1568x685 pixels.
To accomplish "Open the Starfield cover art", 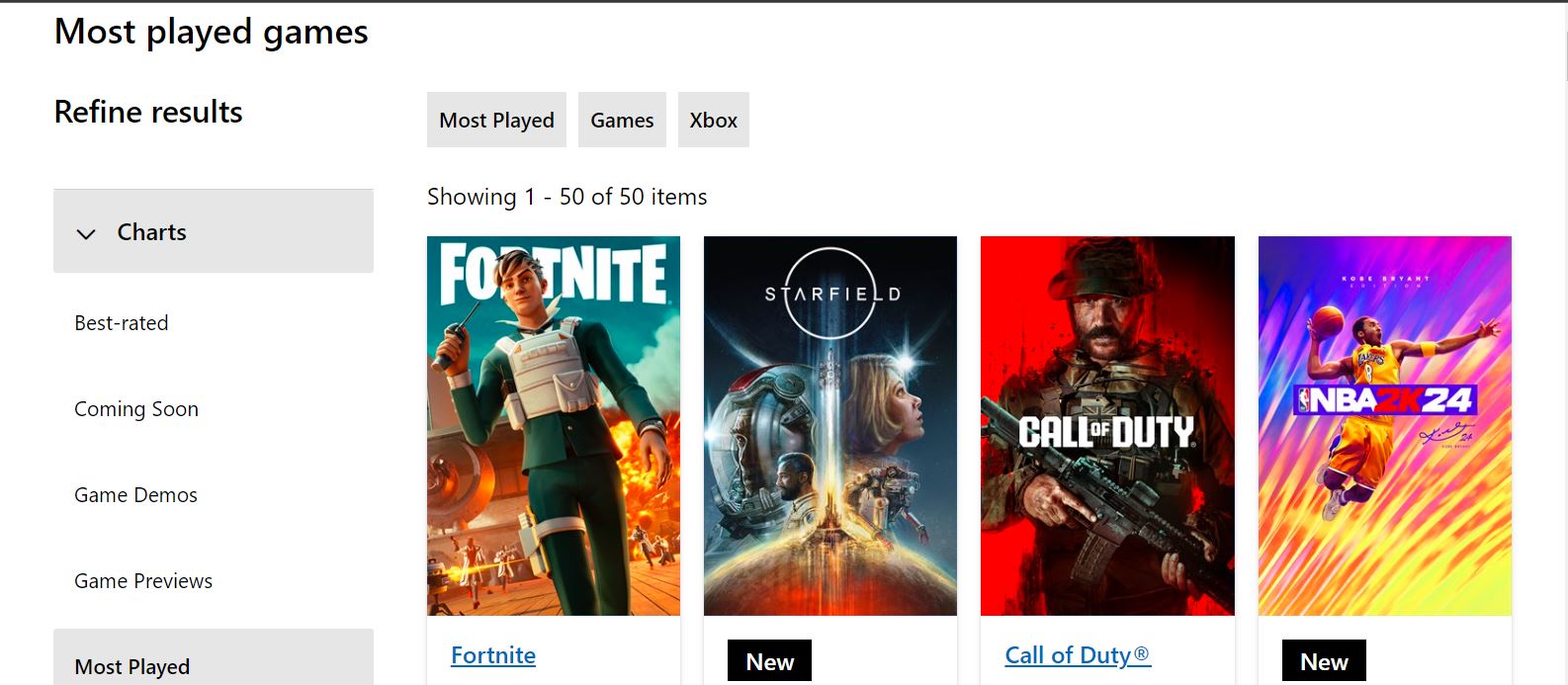I will pyautogui.click(x=830, y=426).
